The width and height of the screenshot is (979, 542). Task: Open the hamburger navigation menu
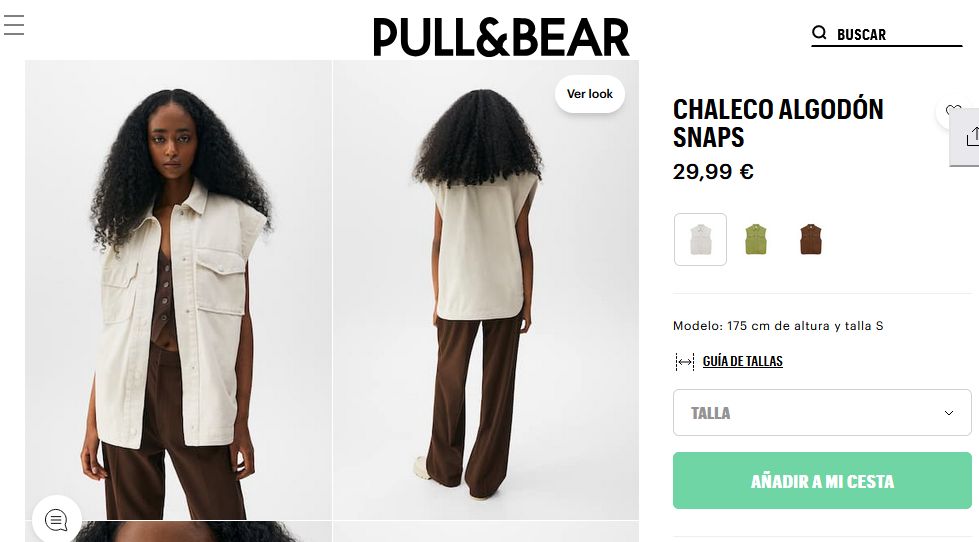[x=14, y=25]
